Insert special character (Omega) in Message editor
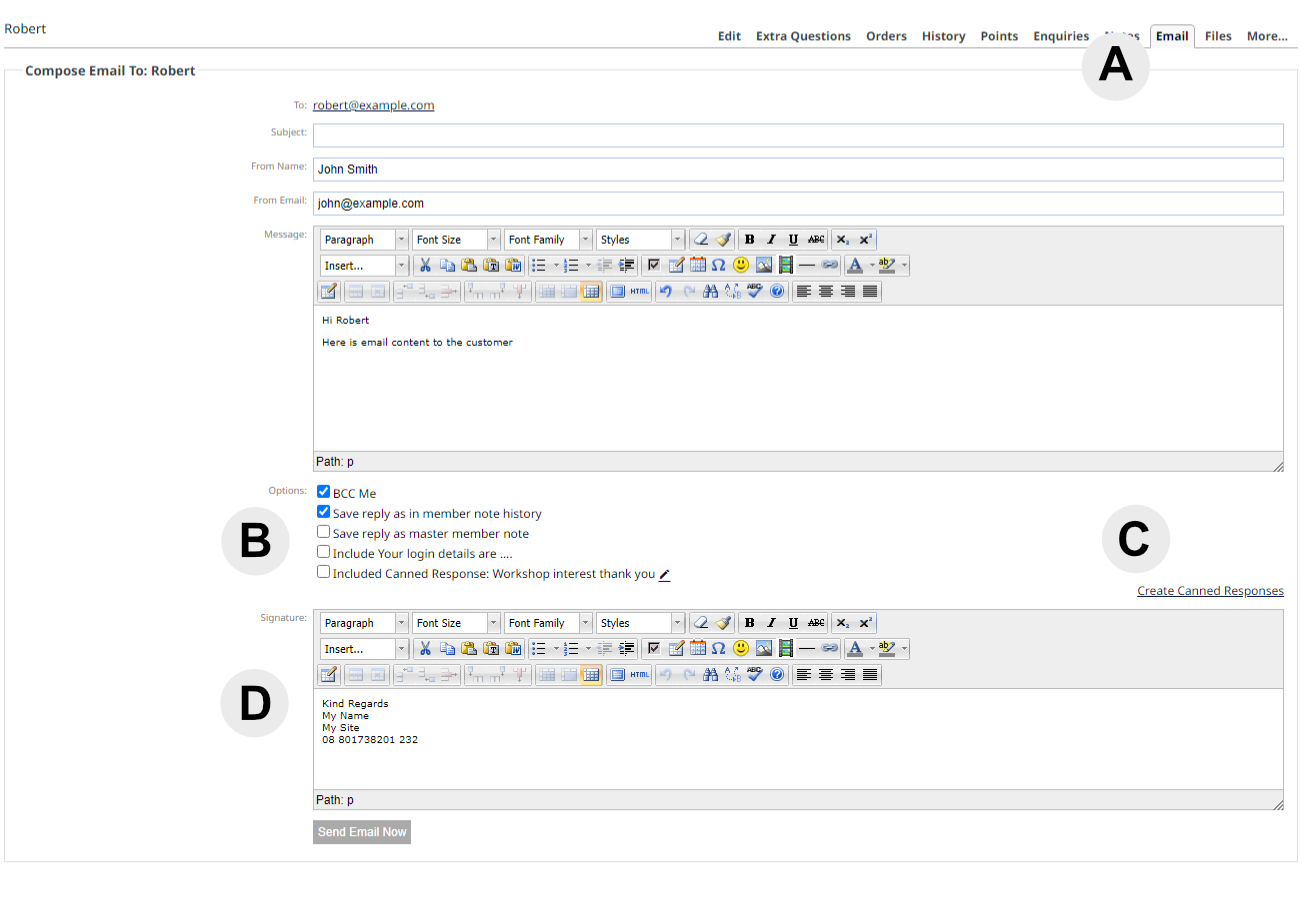 [718, 266]
